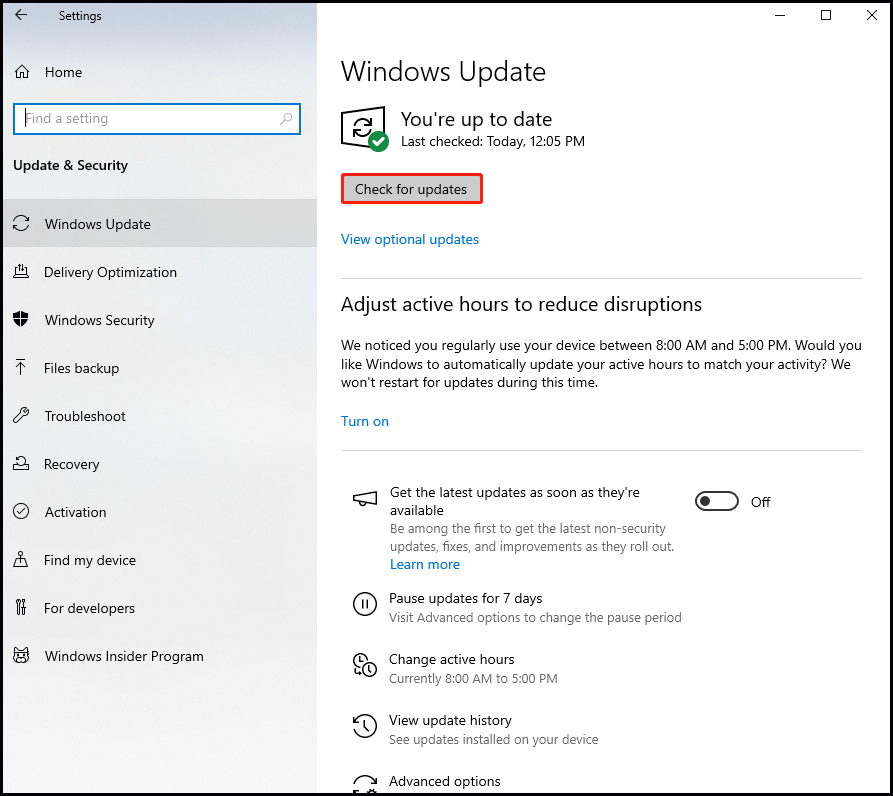The height and width of the screenshot is (796, 893).
Task: Open Learn more link
Action: (x=424, y=564)
